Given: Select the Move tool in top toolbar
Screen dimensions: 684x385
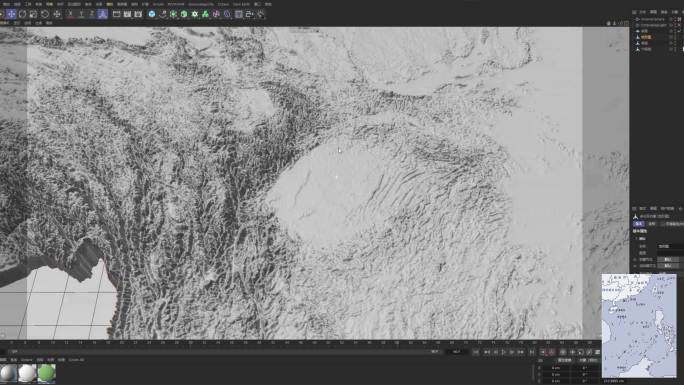Looking at the screenshot, I should point(11,14).
